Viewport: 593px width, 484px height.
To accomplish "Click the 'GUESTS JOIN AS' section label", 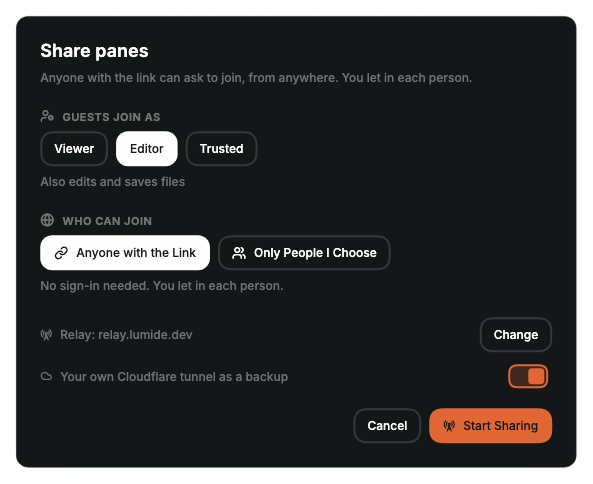I will click(x=112, y=117).
